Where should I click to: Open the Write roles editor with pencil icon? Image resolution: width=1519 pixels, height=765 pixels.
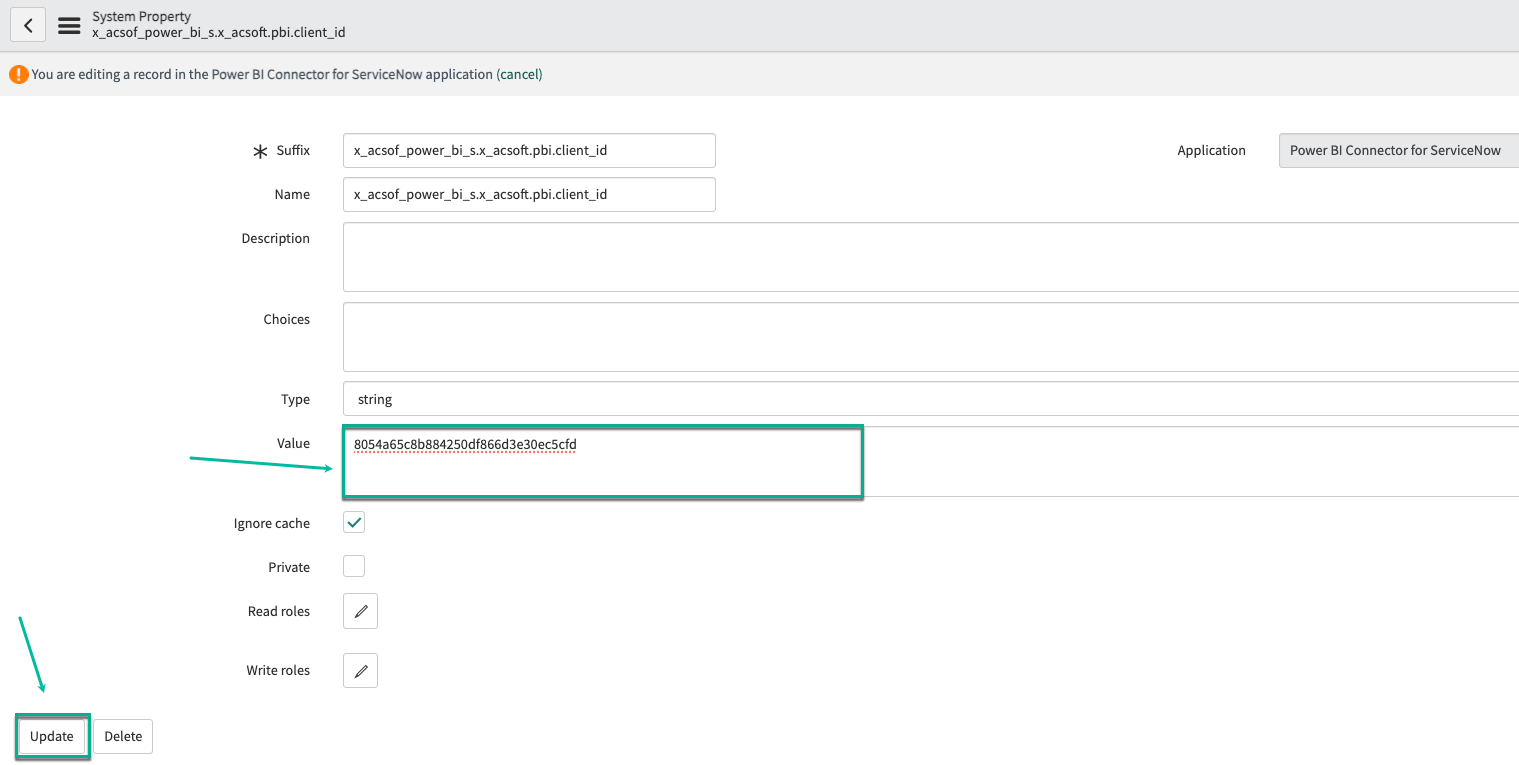359,670
